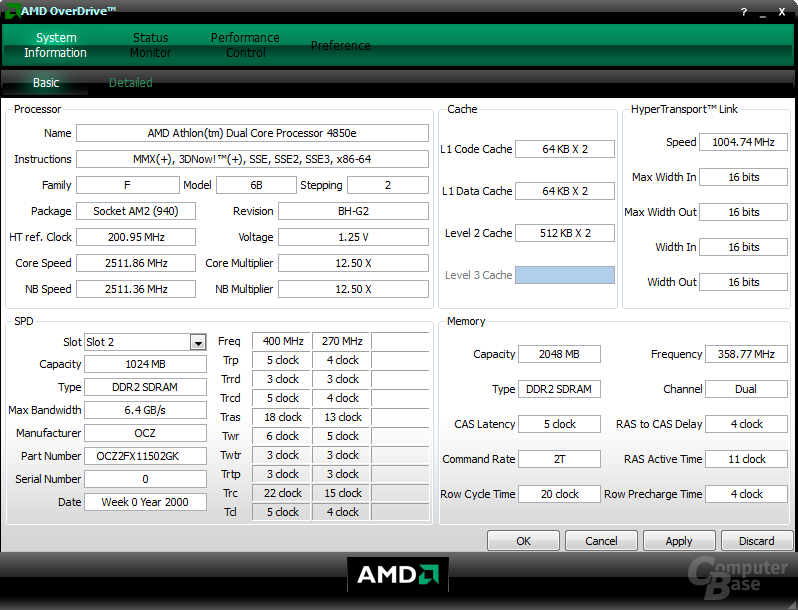798x610 pixels.
Task: Select the Model value '6B'
Action: pos(256,185)
